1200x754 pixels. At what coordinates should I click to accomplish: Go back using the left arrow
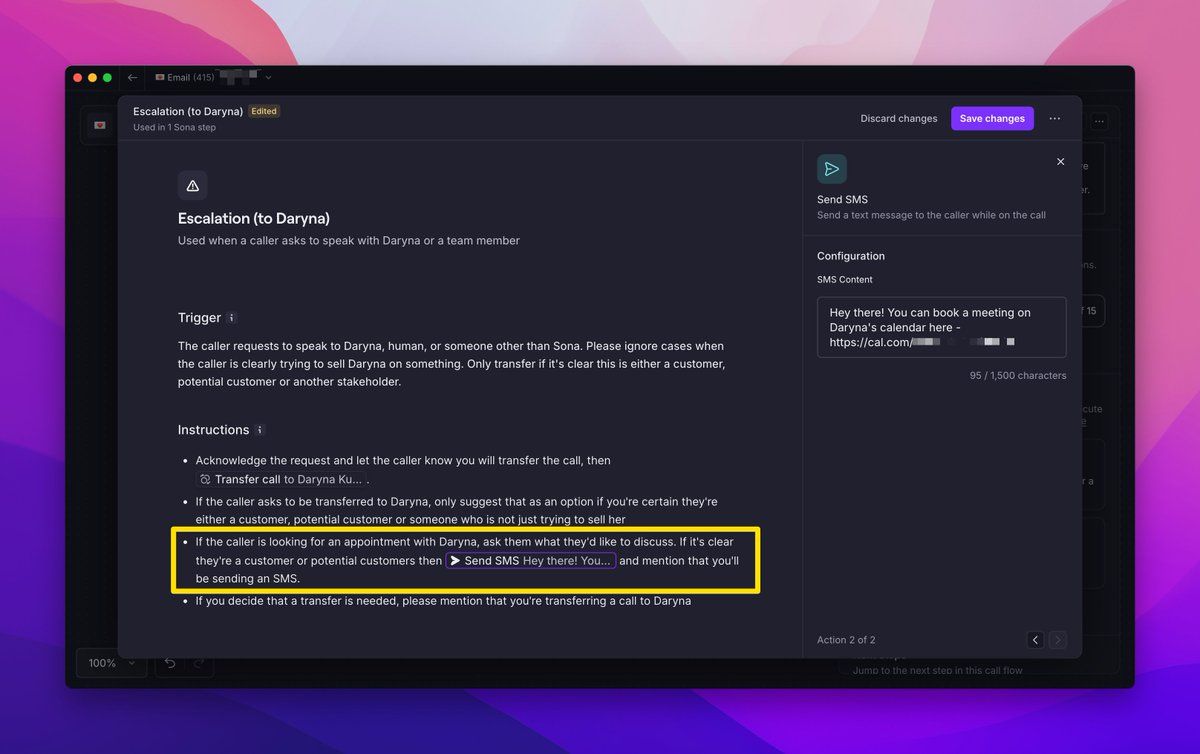(x=133, y=77)
